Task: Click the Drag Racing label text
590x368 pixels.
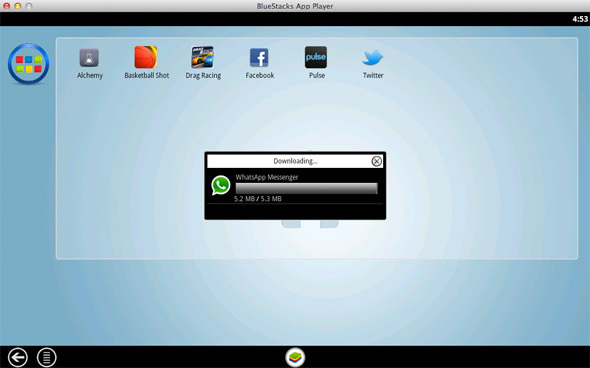Action: tap(203, 75)
